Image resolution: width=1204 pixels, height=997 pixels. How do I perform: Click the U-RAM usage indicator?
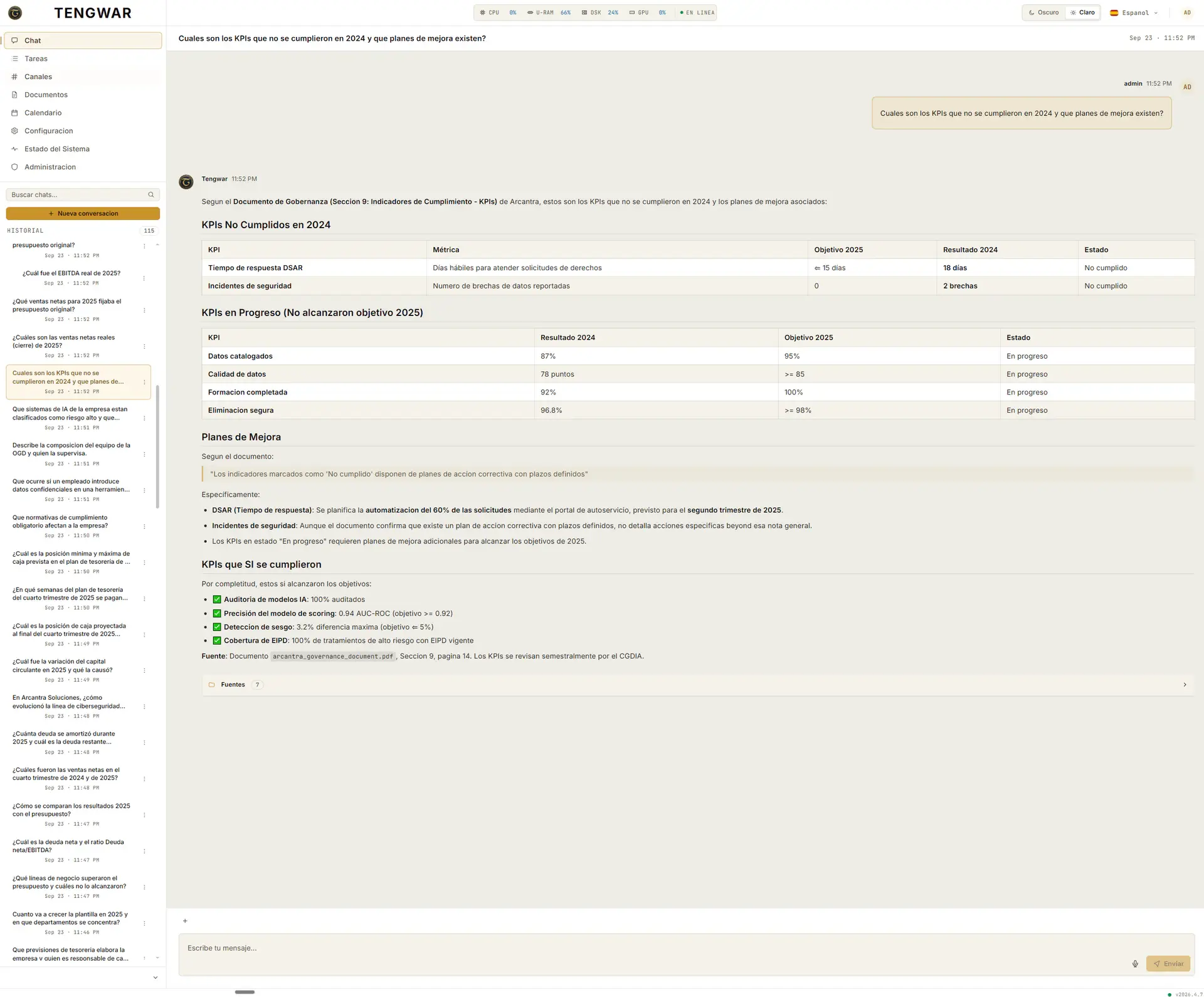point(549,13)
